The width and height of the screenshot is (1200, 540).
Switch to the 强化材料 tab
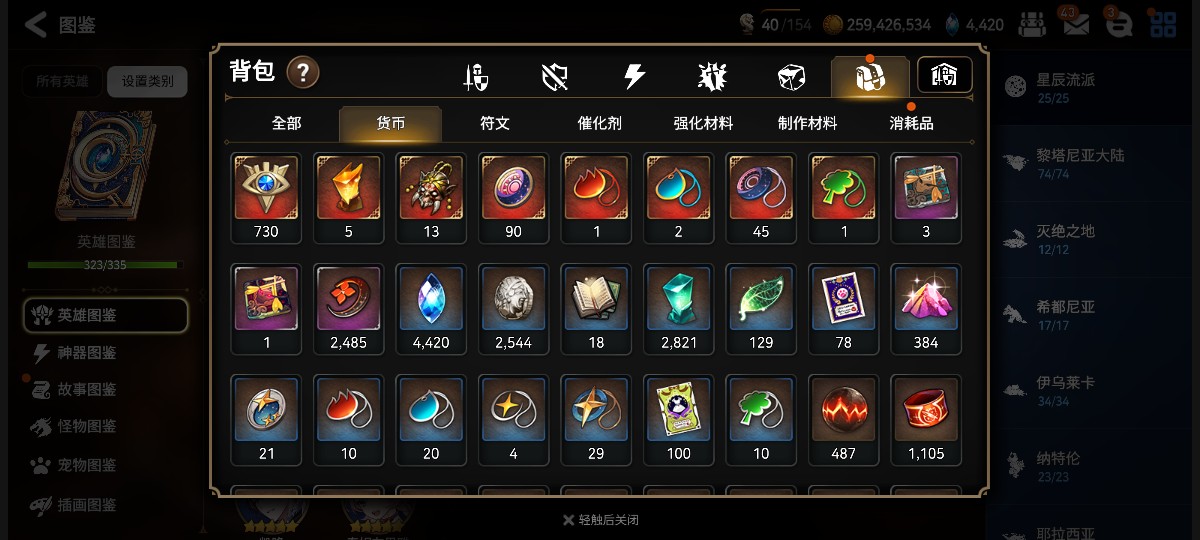click(703, 123)
